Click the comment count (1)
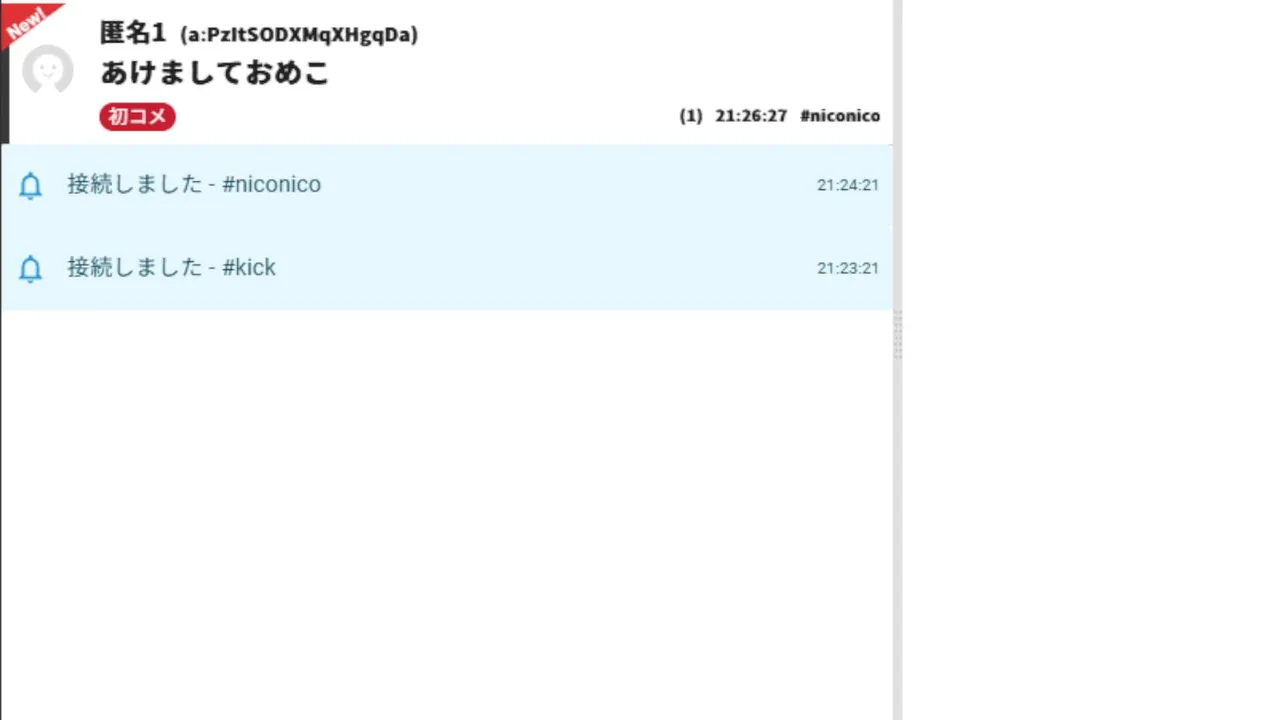Image resolution: width=1280 pixels, height=720 pixels. pos(691,116)
